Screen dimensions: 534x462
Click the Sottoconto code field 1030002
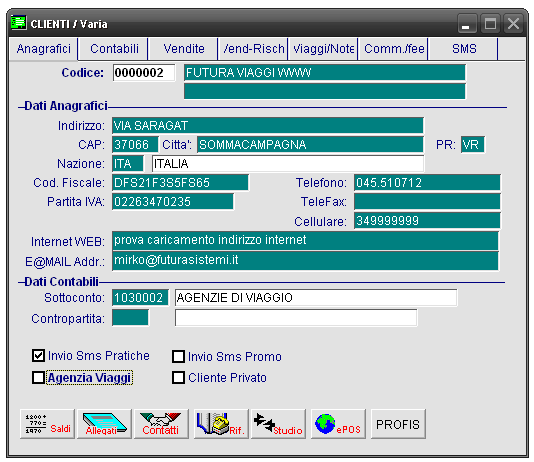[x=140, y=298]
